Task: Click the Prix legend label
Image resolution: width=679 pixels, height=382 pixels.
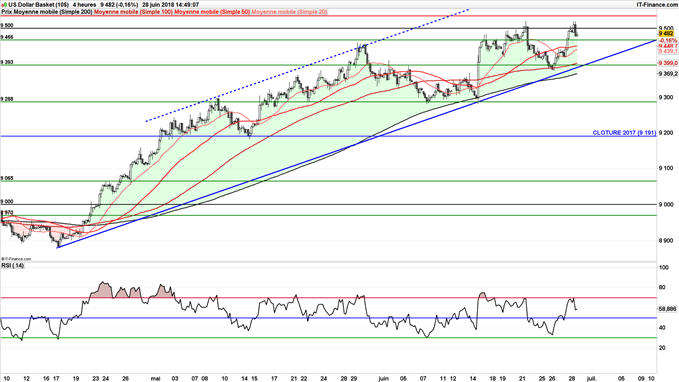Action: 6,12
